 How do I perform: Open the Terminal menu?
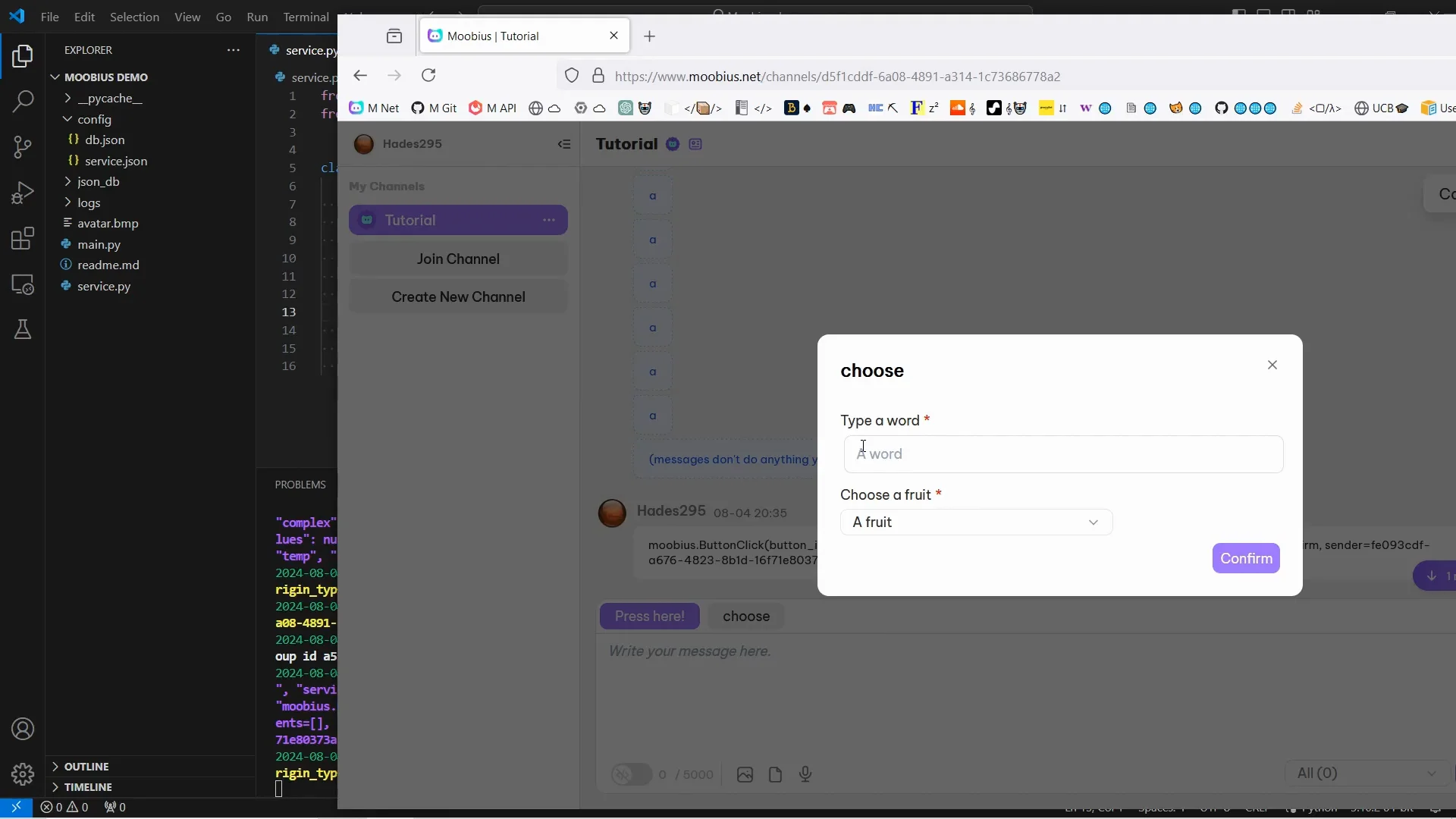(306, 17)
